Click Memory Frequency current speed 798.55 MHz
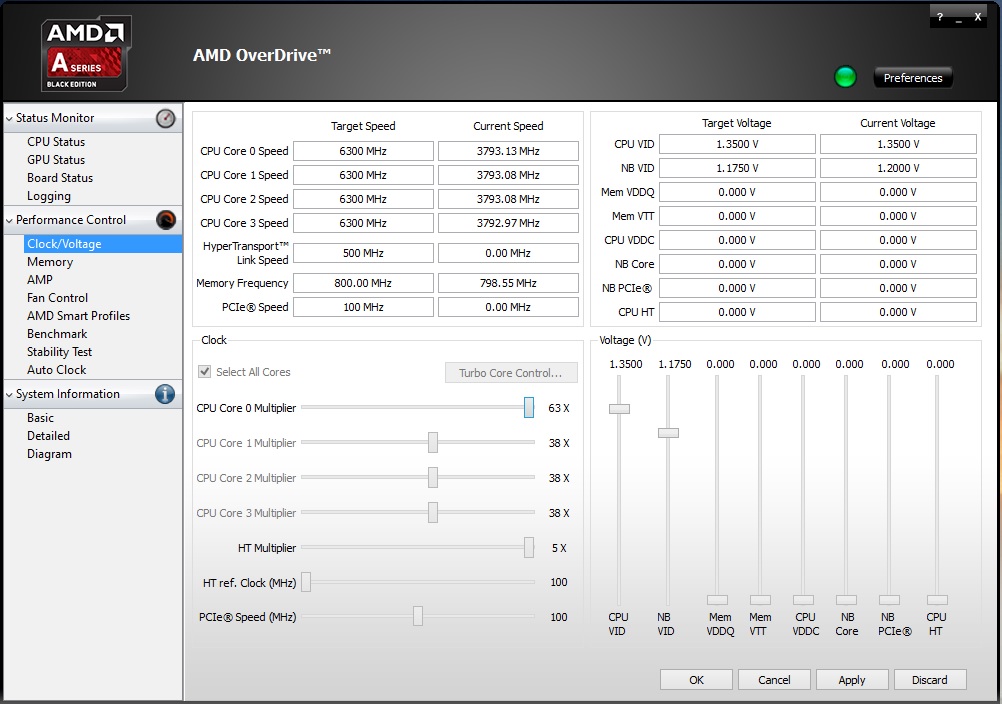Viewport: 1002px width, 704px height. (508, 283)
